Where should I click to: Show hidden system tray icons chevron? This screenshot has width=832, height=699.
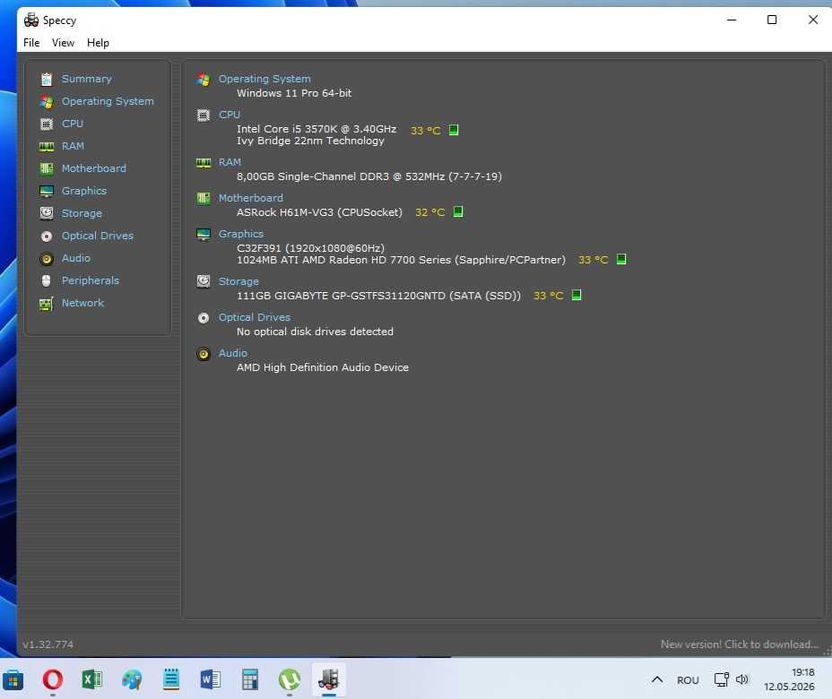click(657, 680)
